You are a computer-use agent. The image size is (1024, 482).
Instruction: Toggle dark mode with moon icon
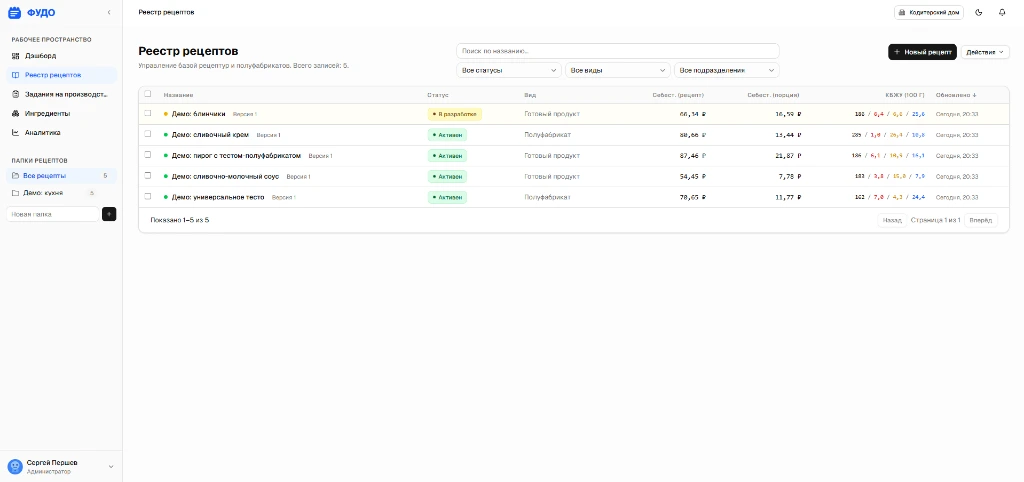click(x=978, y=12)
